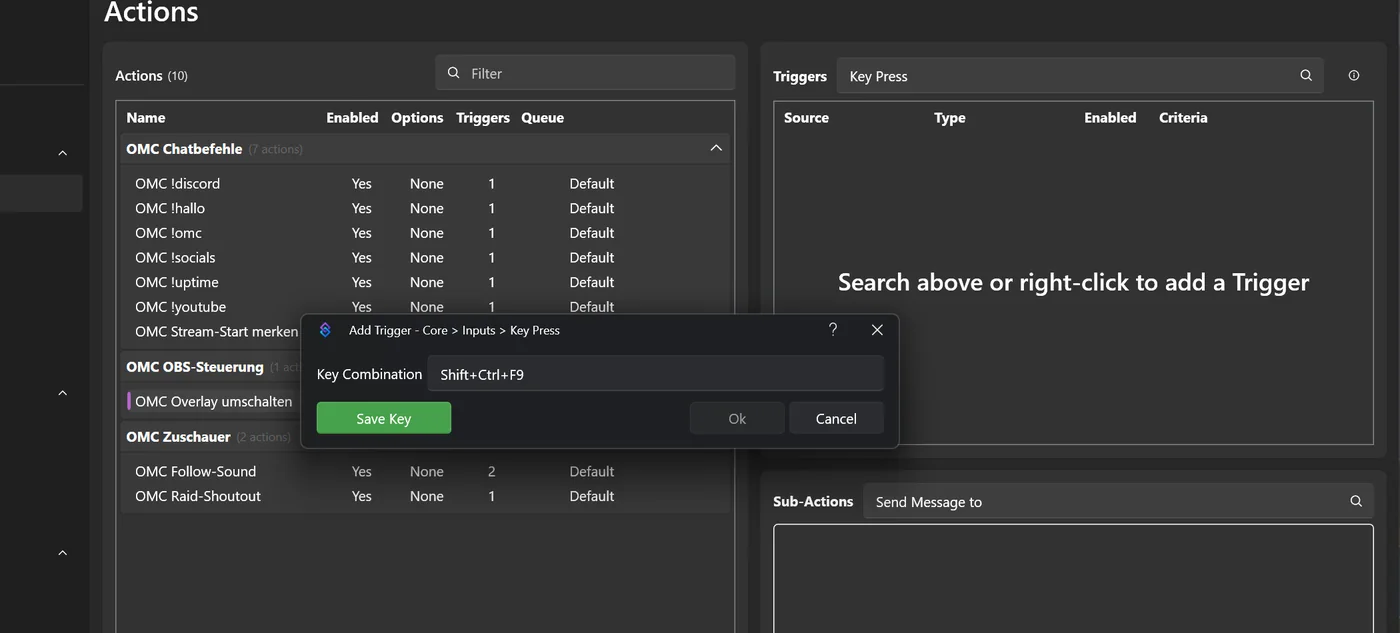Select OMC Overlay umschalten action

214,402
